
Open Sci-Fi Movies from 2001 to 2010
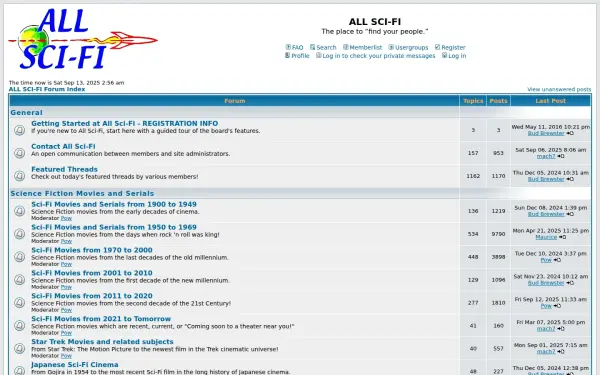[x=92, y=273]
